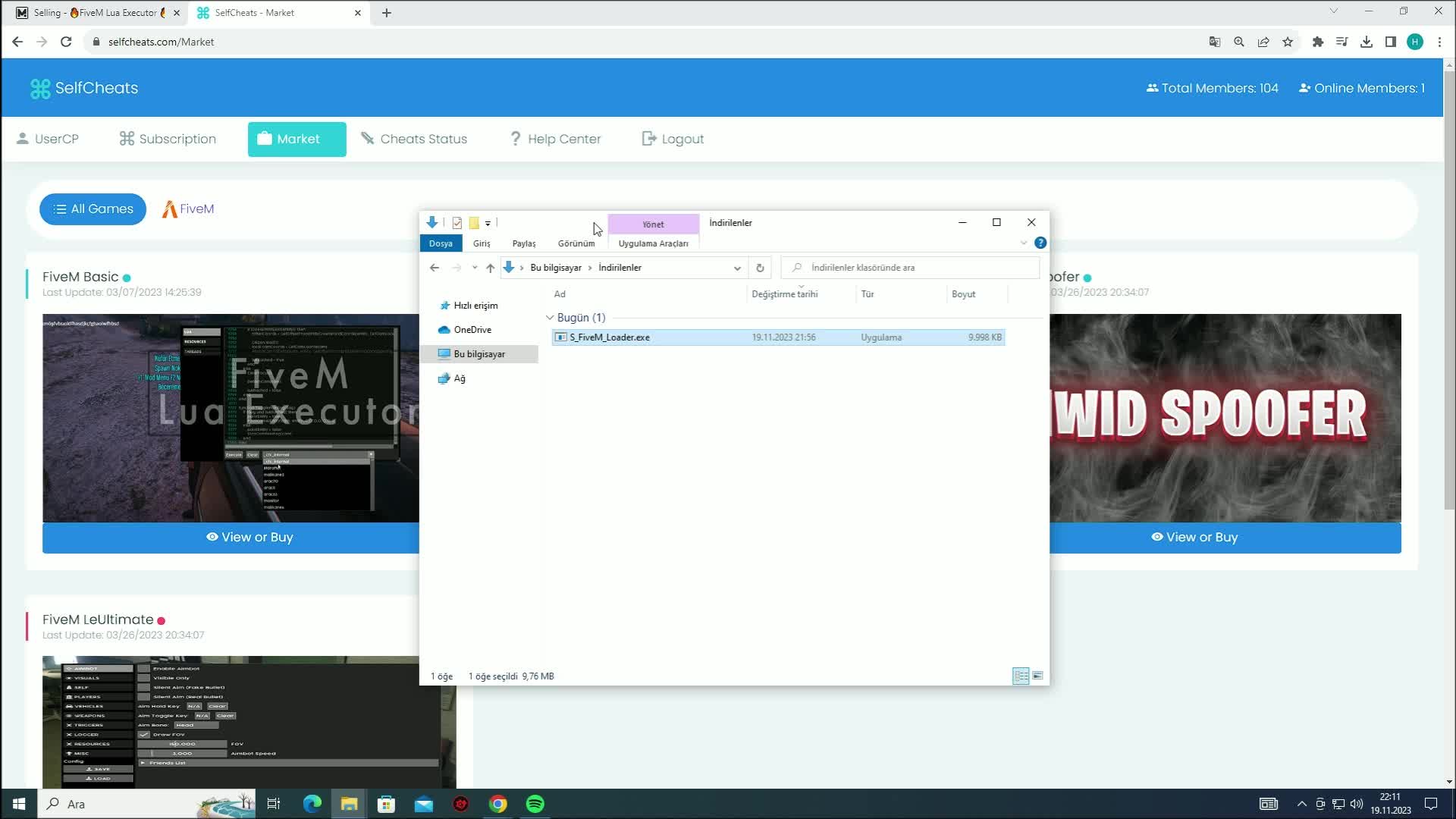Select the All Games filter

(x=93, y=209)
